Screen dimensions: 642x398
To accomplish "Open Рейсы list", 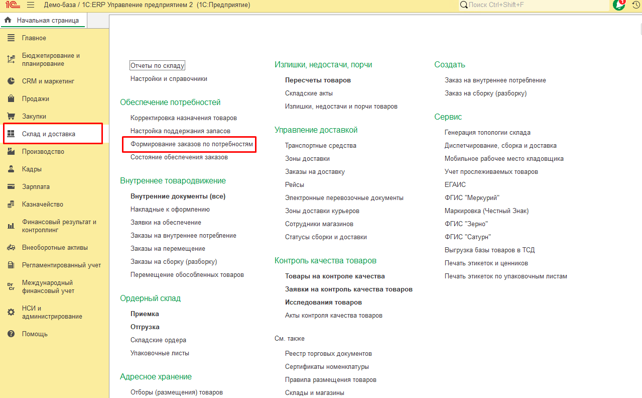I will click(294, 185).
